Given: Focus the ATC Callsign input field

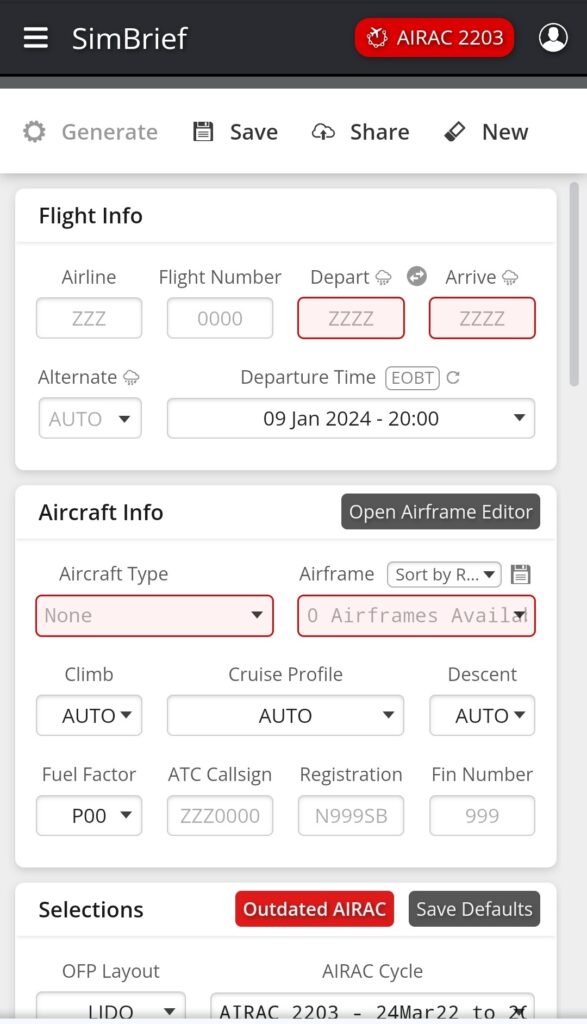Looking at the screenshot, I should click(x=220, y=815).
